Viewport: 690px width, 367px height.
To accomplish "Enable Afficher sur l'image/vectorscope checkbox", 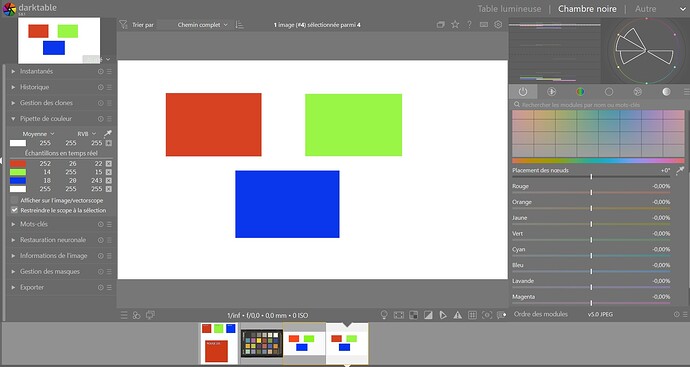I will pyautogui.click(x=15, y=200).
